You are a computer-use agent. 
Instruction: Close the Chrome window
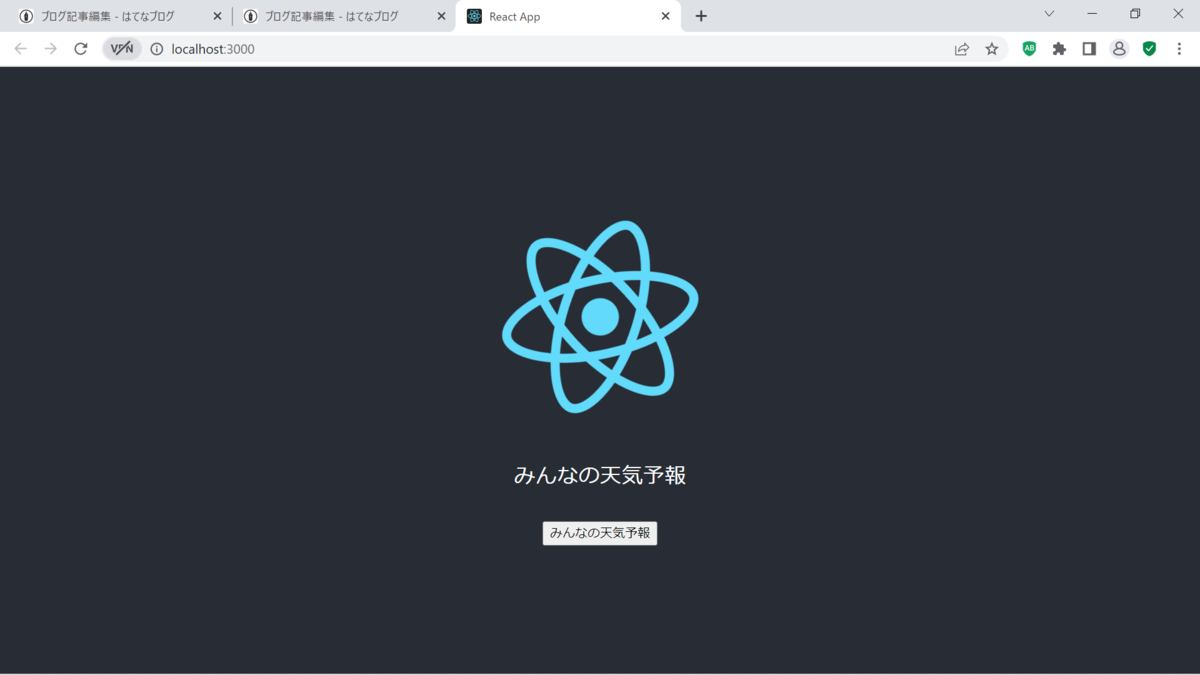[x=1178, y=14]
